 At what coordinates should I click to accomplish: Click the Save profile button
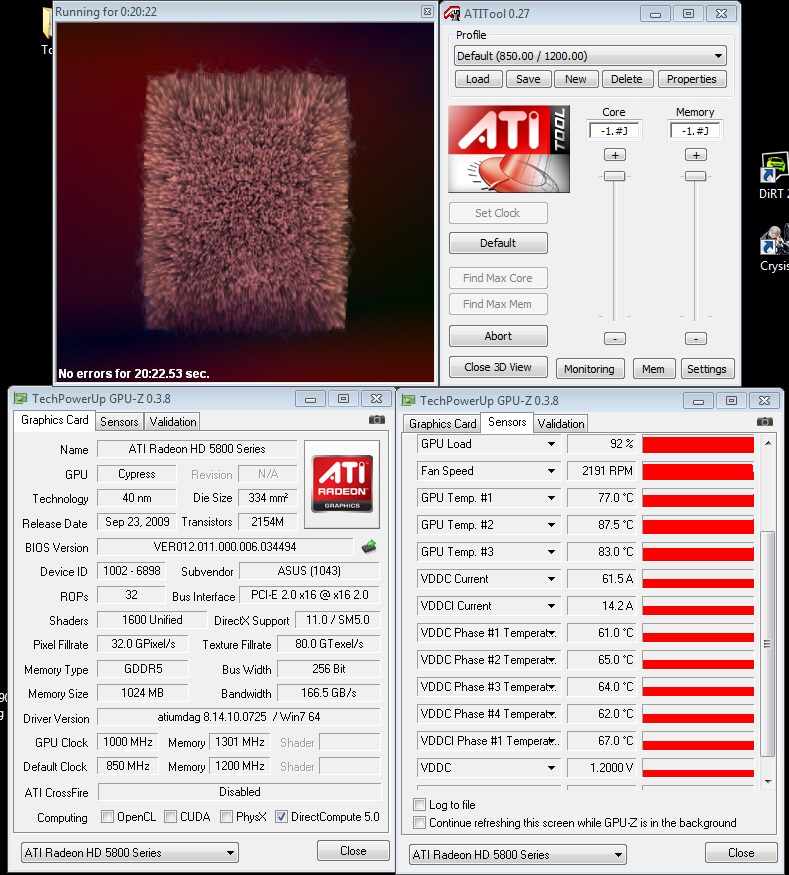(x=528, y=79)
